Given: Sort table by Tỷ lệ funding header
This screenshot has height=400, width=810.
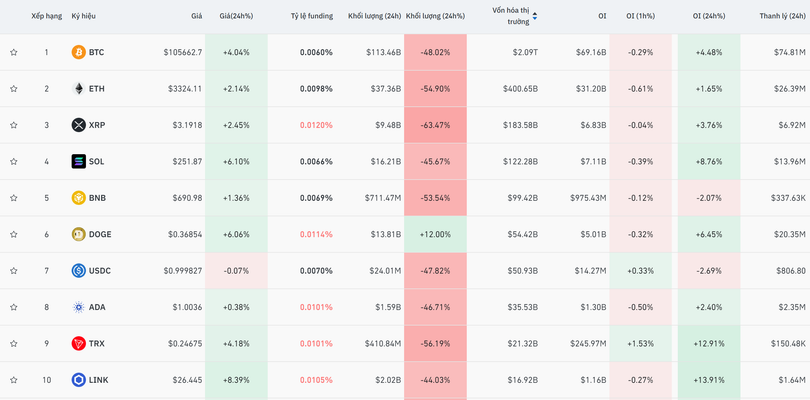Looking at the screenshot, I should [x=311, y=16].
